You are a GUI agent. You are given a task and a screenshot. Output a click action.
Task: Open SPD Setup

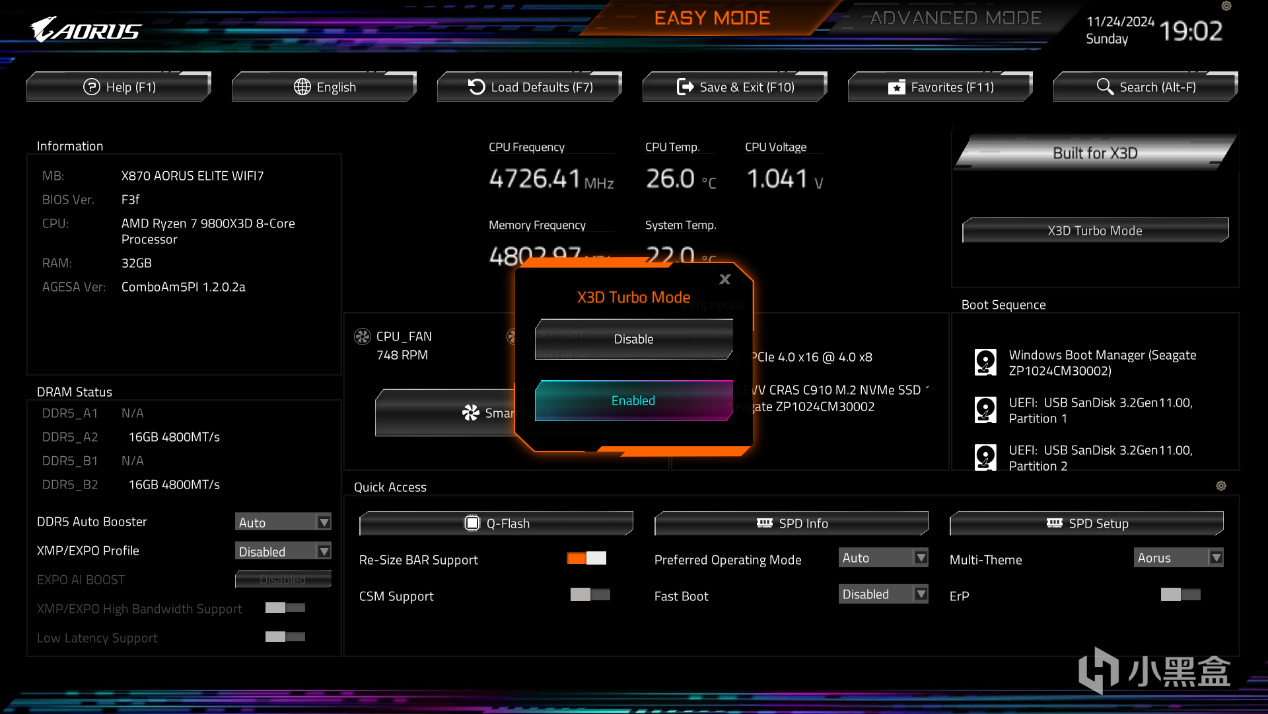[1086, 523]
